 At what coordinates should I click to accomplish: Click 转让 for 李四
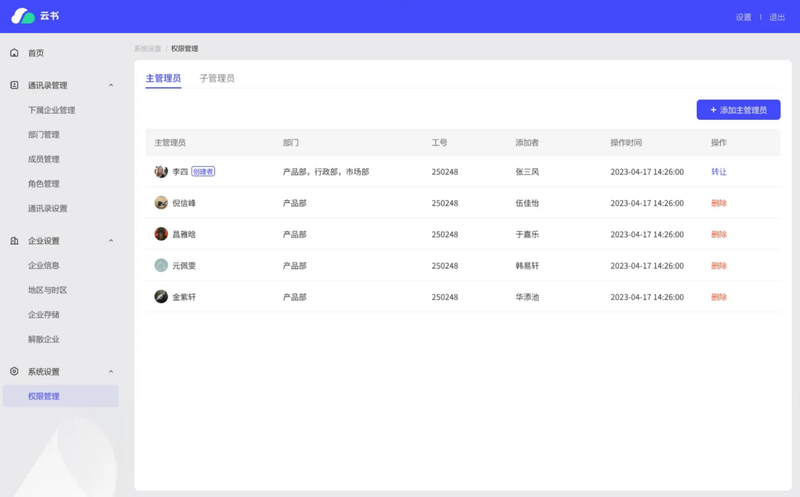[x=719, y=172]
